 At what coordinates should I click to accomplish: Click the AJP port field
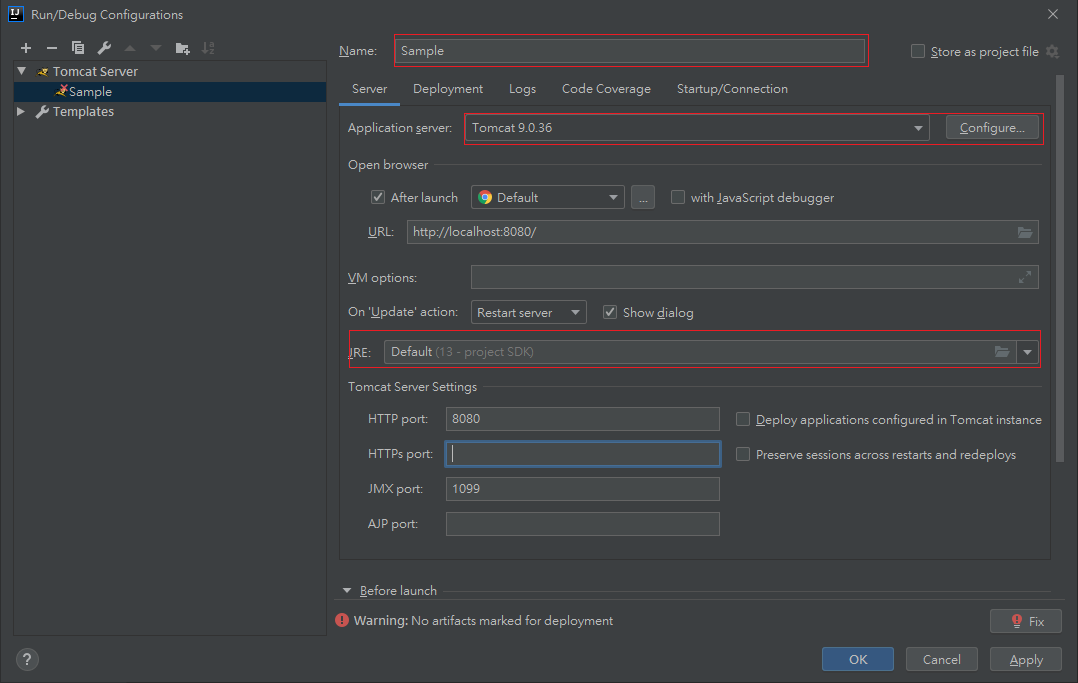point(582,524)
